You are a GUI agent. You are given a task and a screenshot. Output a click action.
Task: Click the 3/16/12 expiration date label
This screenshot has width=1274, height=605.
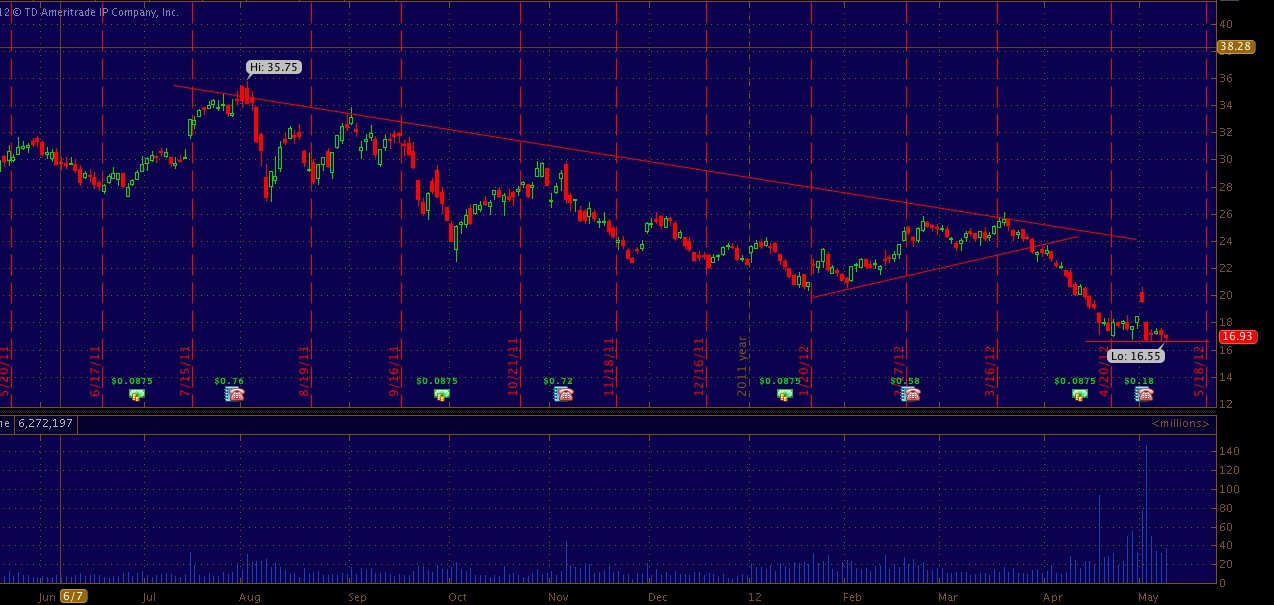(990, 370)
